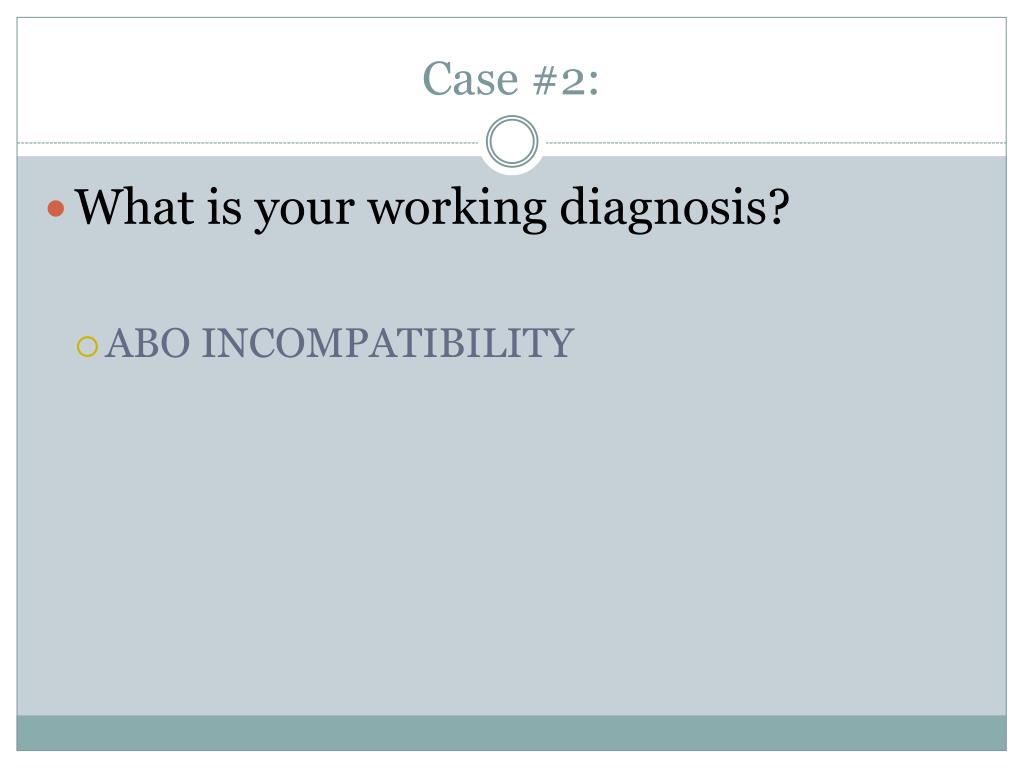Screen dimensions: 1024x768
Task: Click the word 'is' in the question
Action: coord(225,206)
